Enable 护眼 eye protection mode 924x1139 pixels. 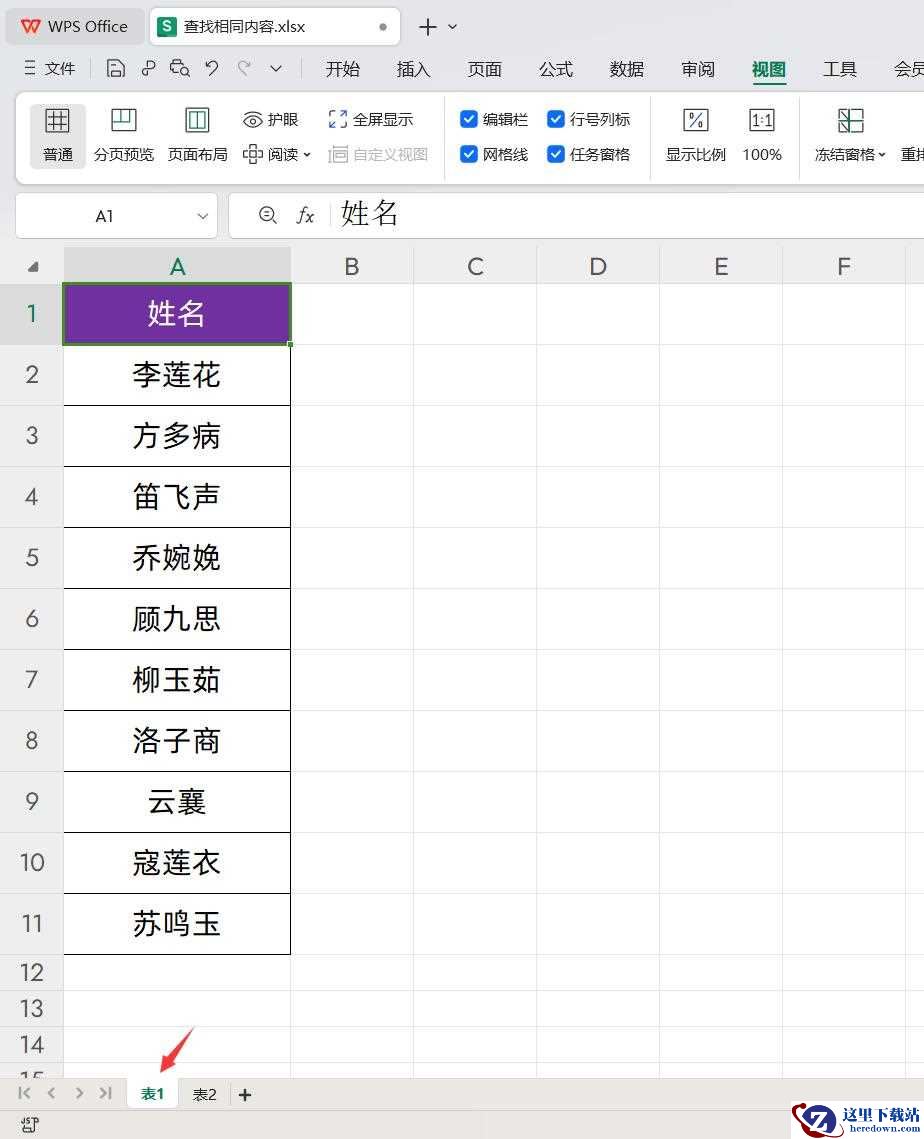click(x=271, y=119)
